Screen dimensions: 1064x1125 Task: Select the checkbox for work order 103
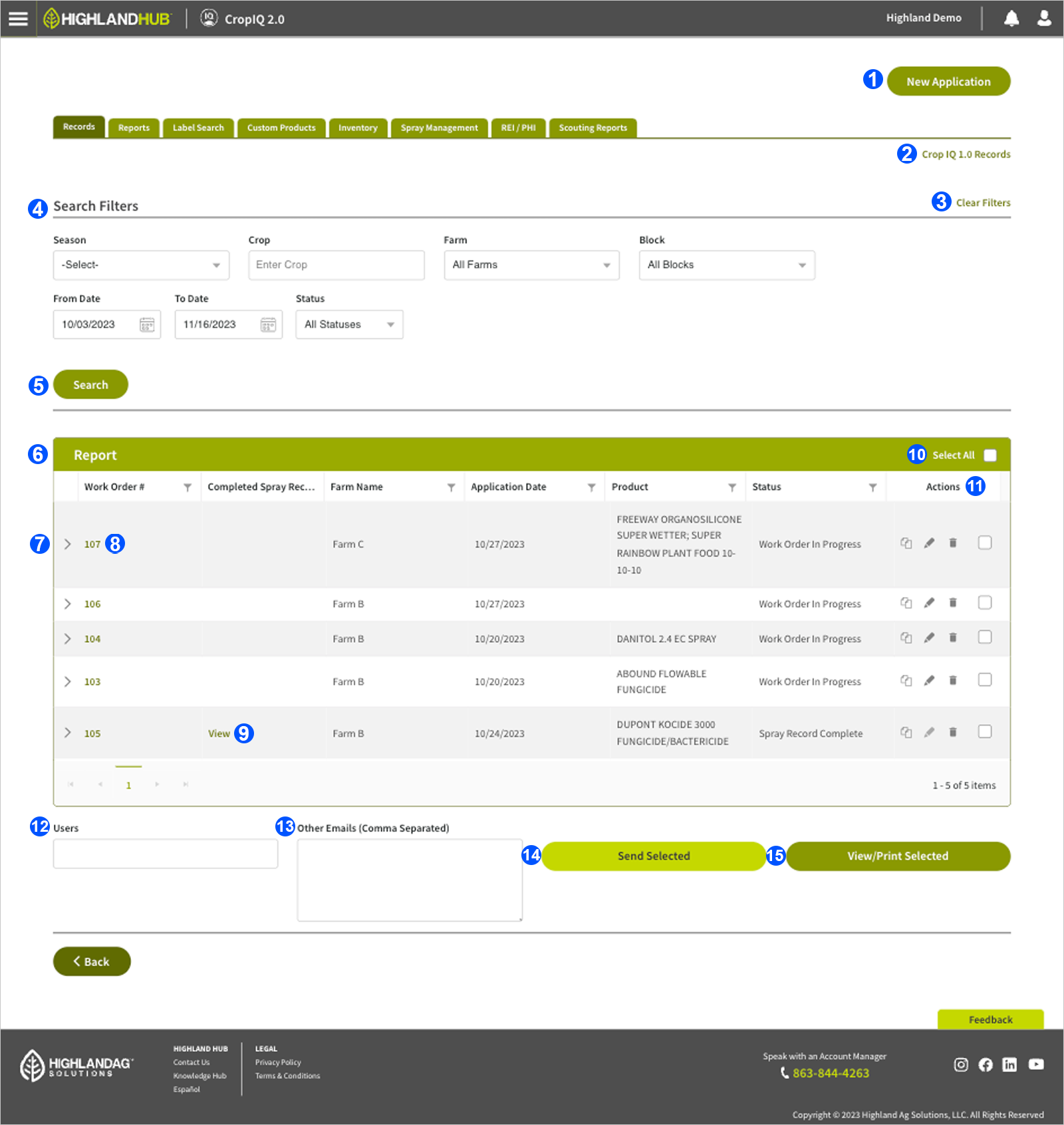tap(985, 680)
